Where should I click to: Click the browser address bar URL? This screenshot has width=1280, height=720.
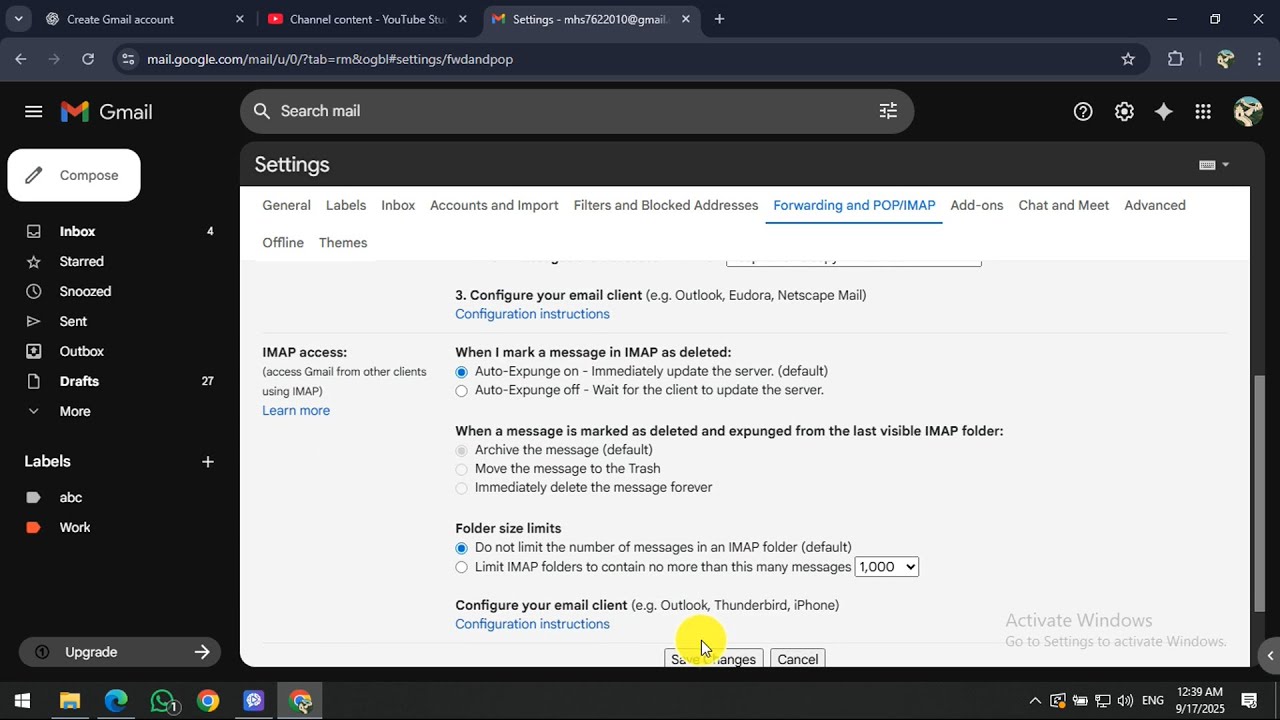coord(330,59)
